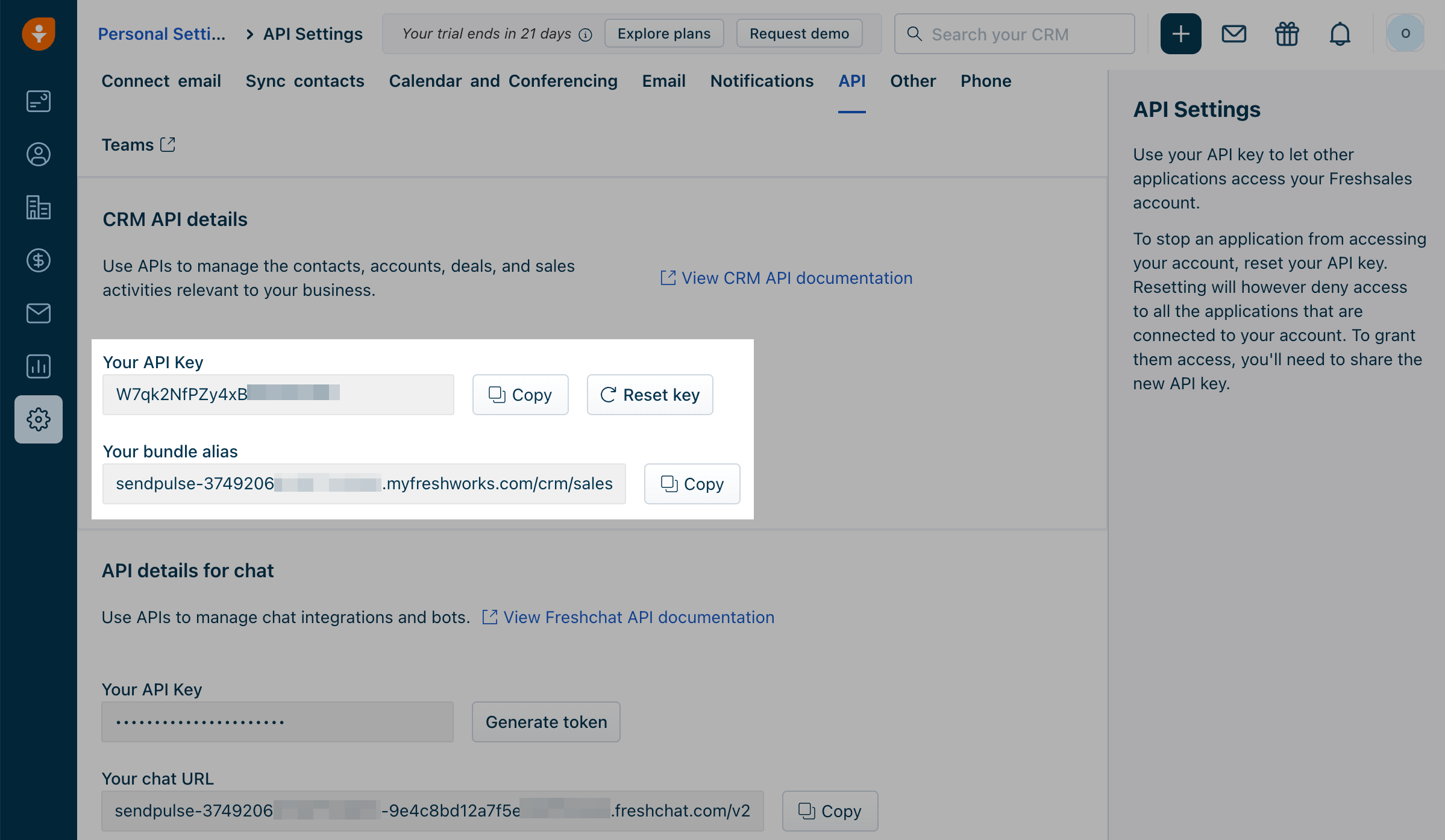Open the Deals dollar icon in sidebar
This screenshot has height=840, width=1445.
click(x=39, y=260)
